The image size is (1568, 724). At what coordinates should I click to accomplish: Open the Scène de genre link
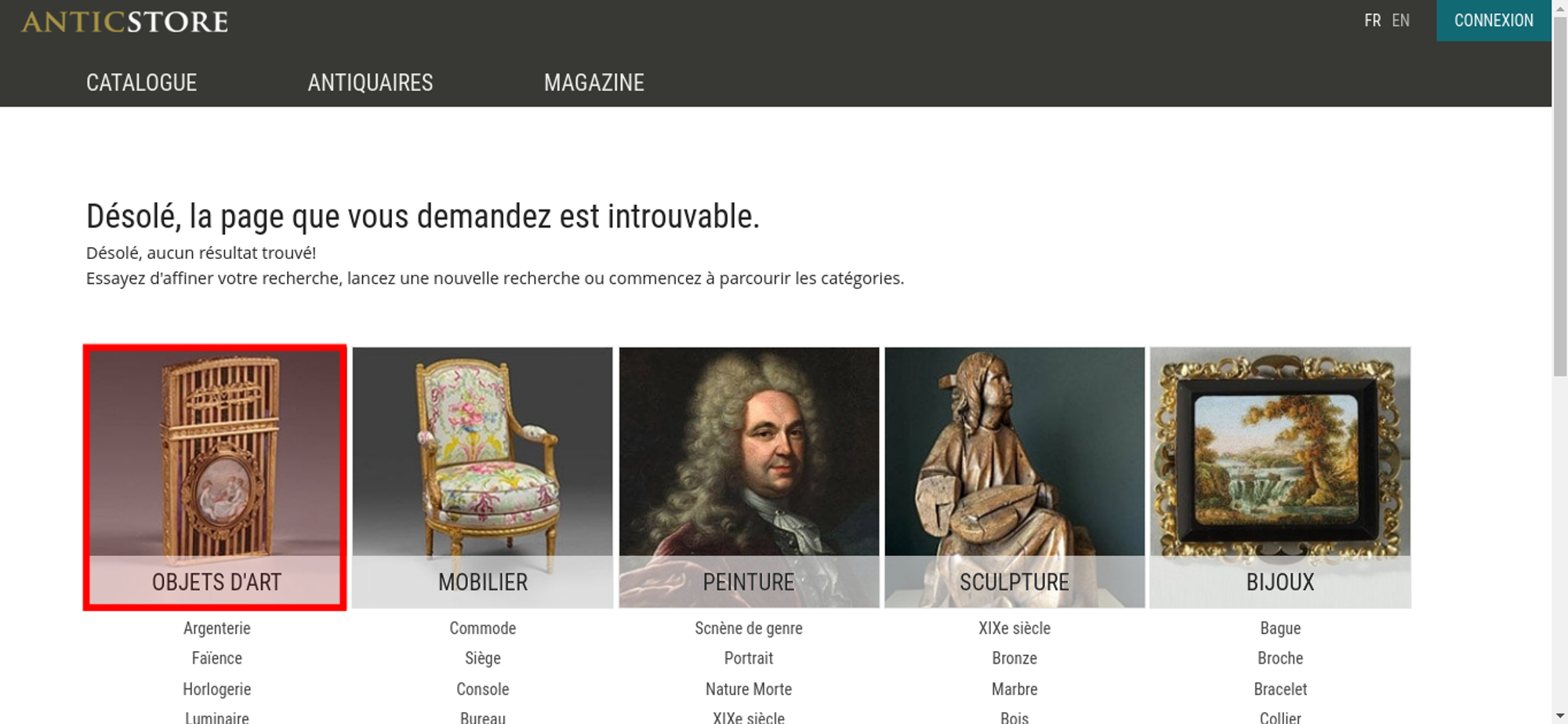749,628
